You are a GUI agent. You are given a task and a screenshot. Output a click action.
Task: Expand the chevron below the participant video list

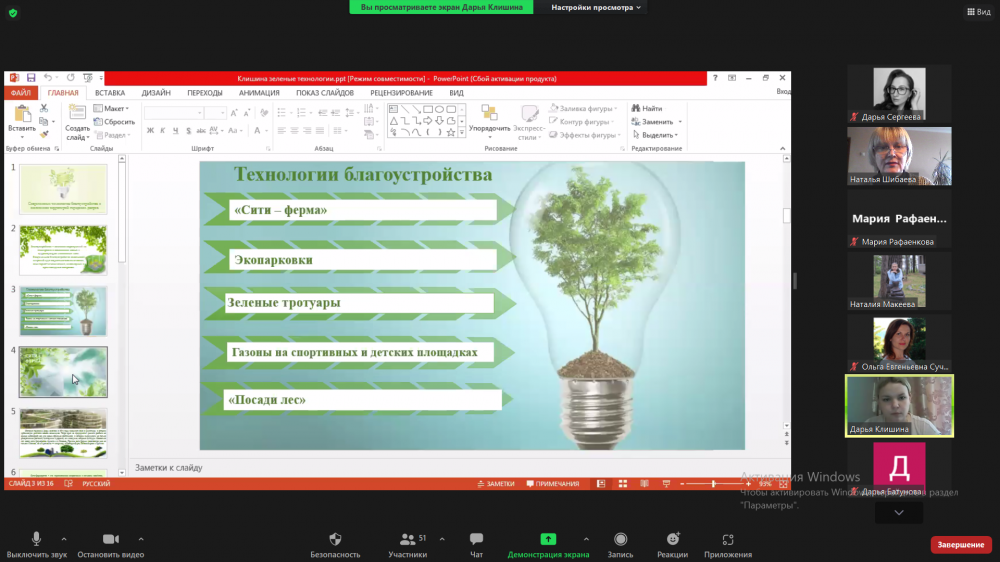pyautogui.click(x=899, y=512)
